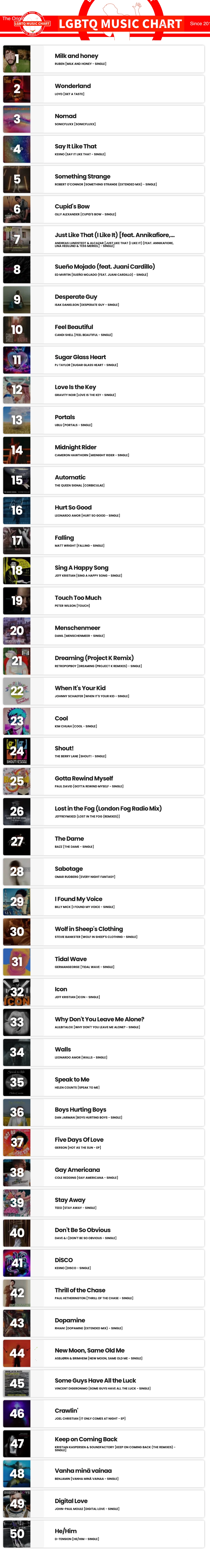Click the Say It Like That title

[76, 146]
